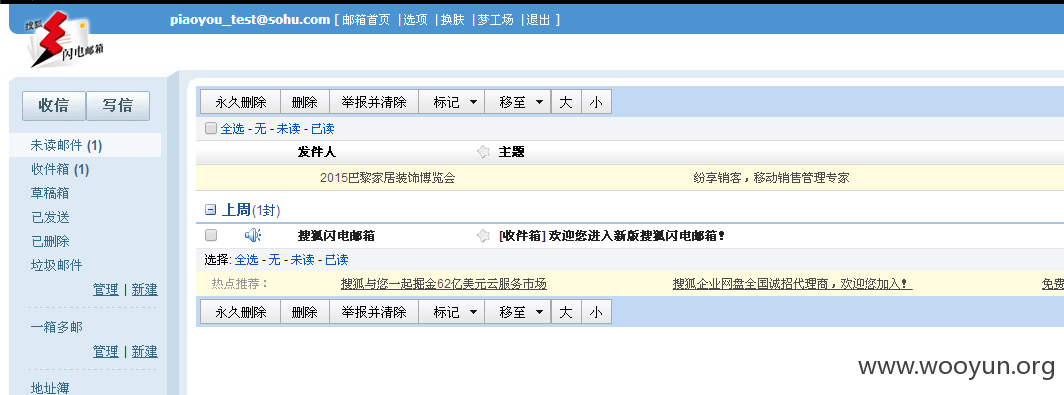
Task: Click the top 全选 link
Action: click(x=232, y=128)
